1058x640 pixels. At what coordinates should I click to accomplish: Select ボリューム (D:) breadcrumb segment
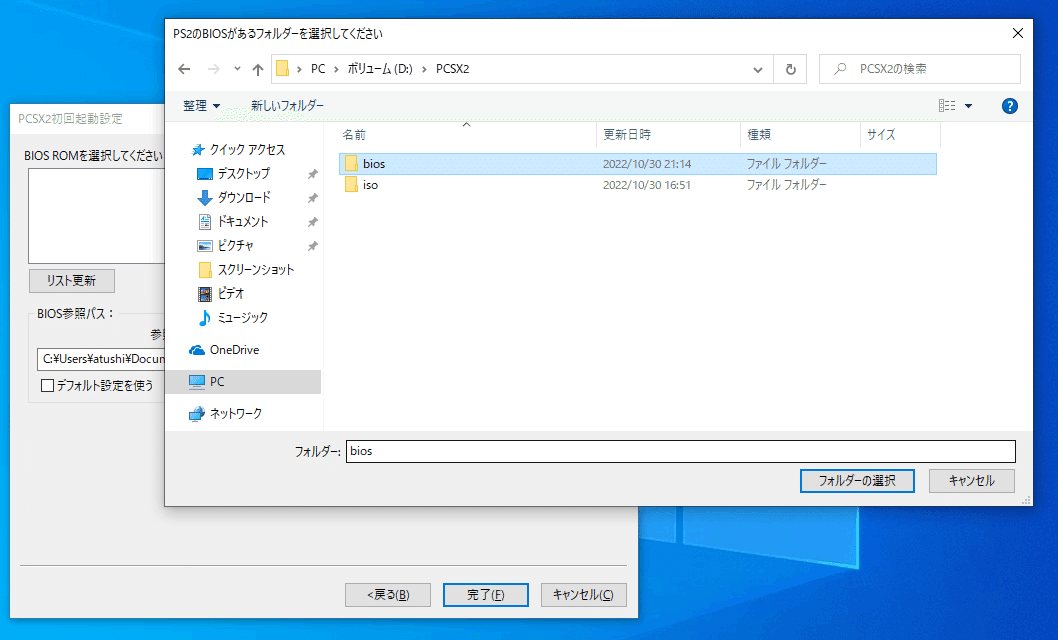[x=380, y=69]
